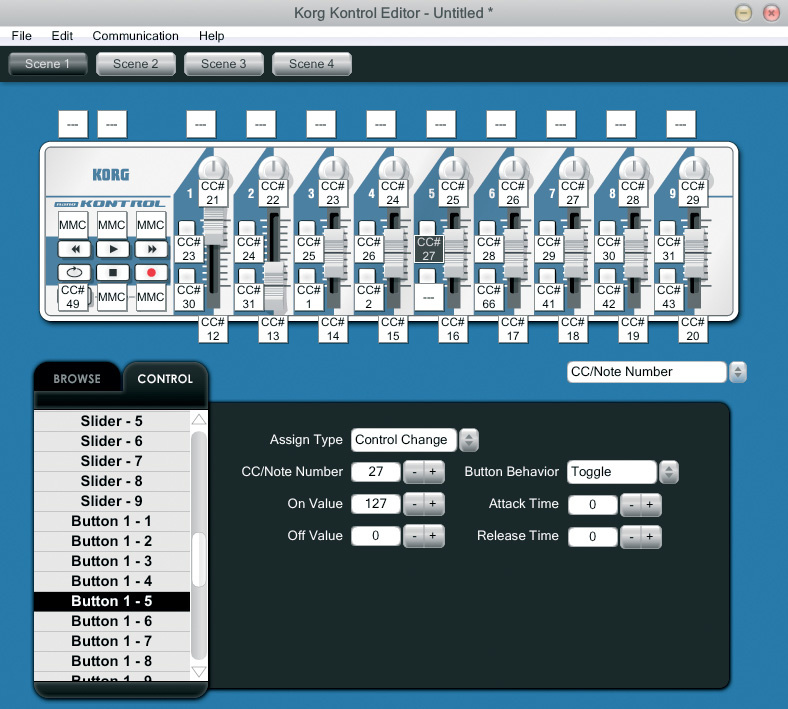Image resolution: width=788 pixels, height=709 pixels.
Task: Select knob 9 labeled CC# 29
Action: [693, 193]
